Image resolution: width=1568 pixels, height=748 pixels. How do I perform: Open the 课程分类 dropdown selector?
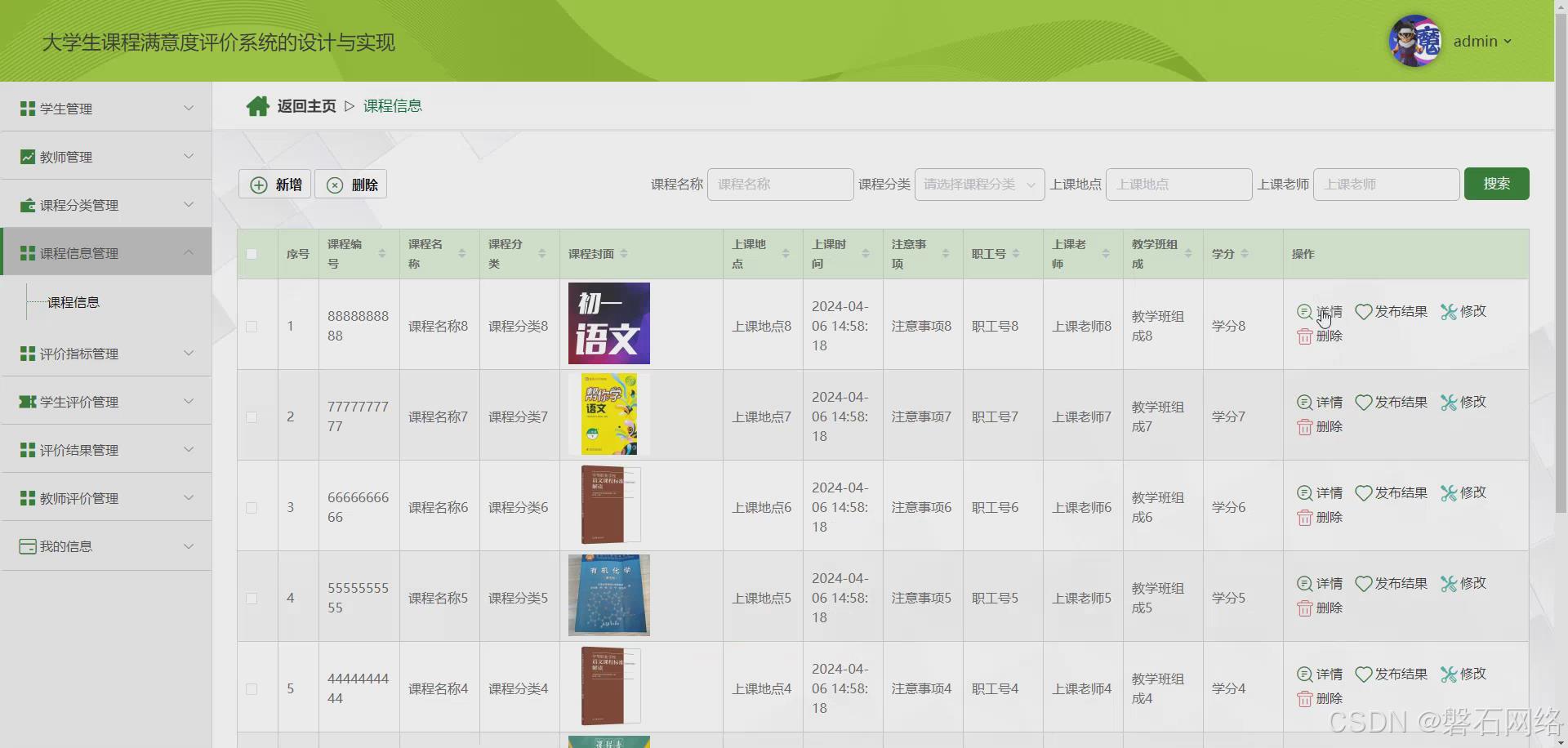(x=979, y=185)
